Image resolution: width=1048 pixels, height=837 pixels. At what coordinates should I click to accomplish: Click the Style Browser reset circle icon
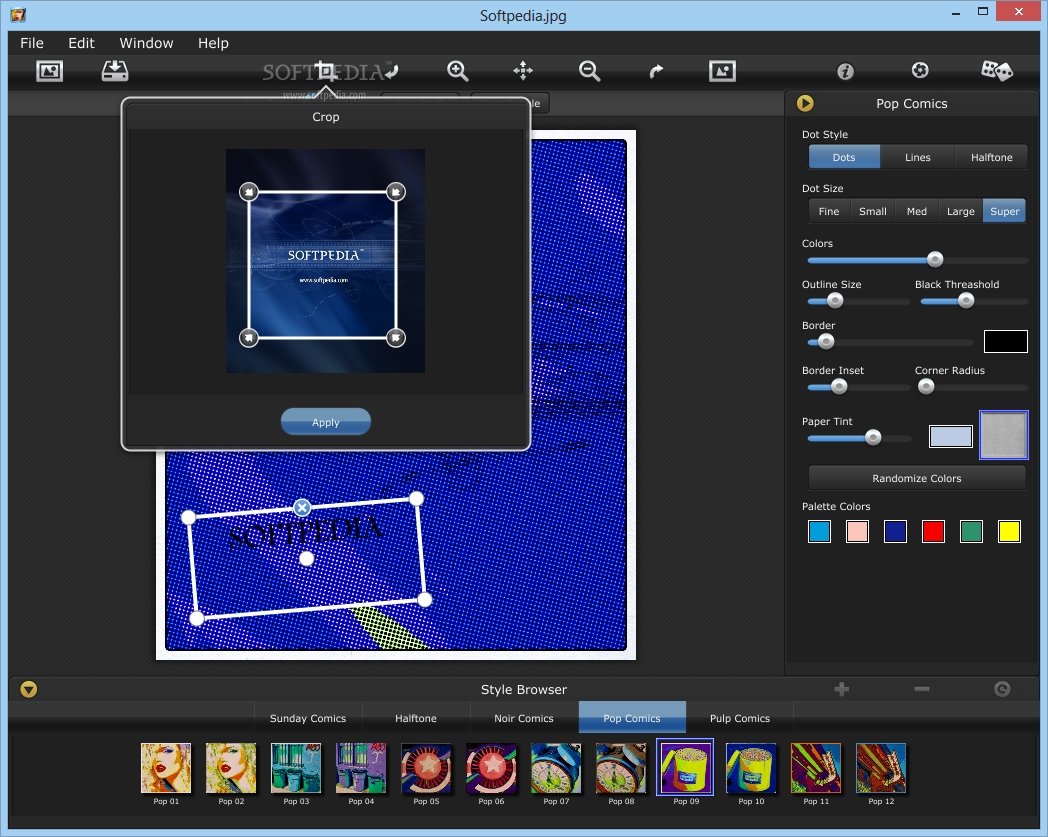pyautogui.click(x=1002, y=689)
